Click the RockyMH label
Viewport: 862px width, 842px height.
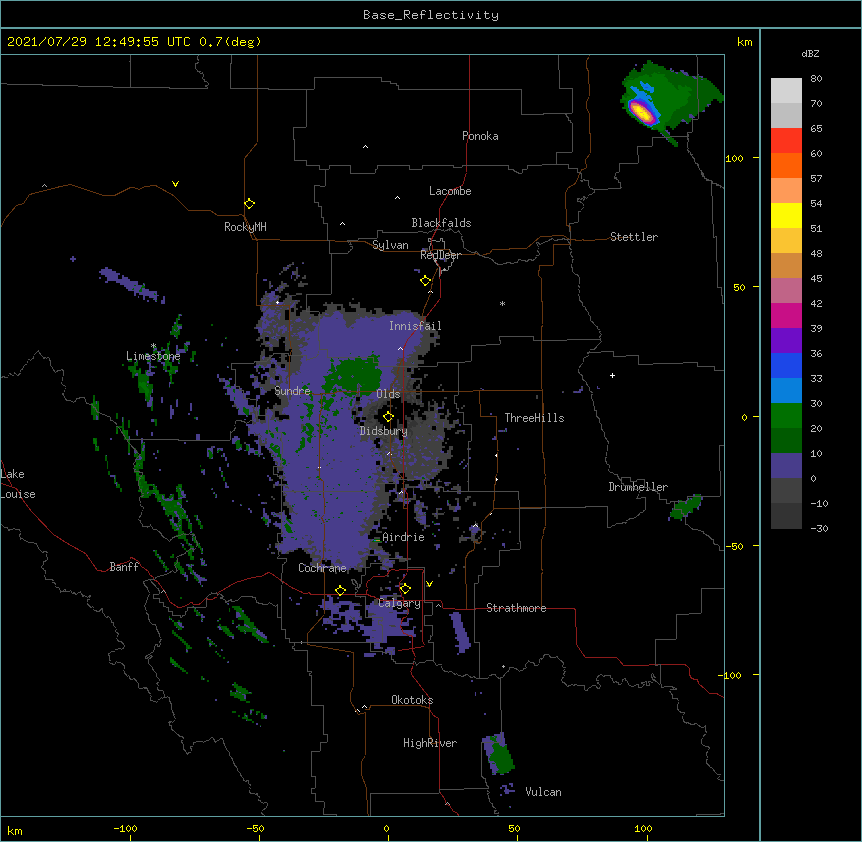tap(245, 227)
